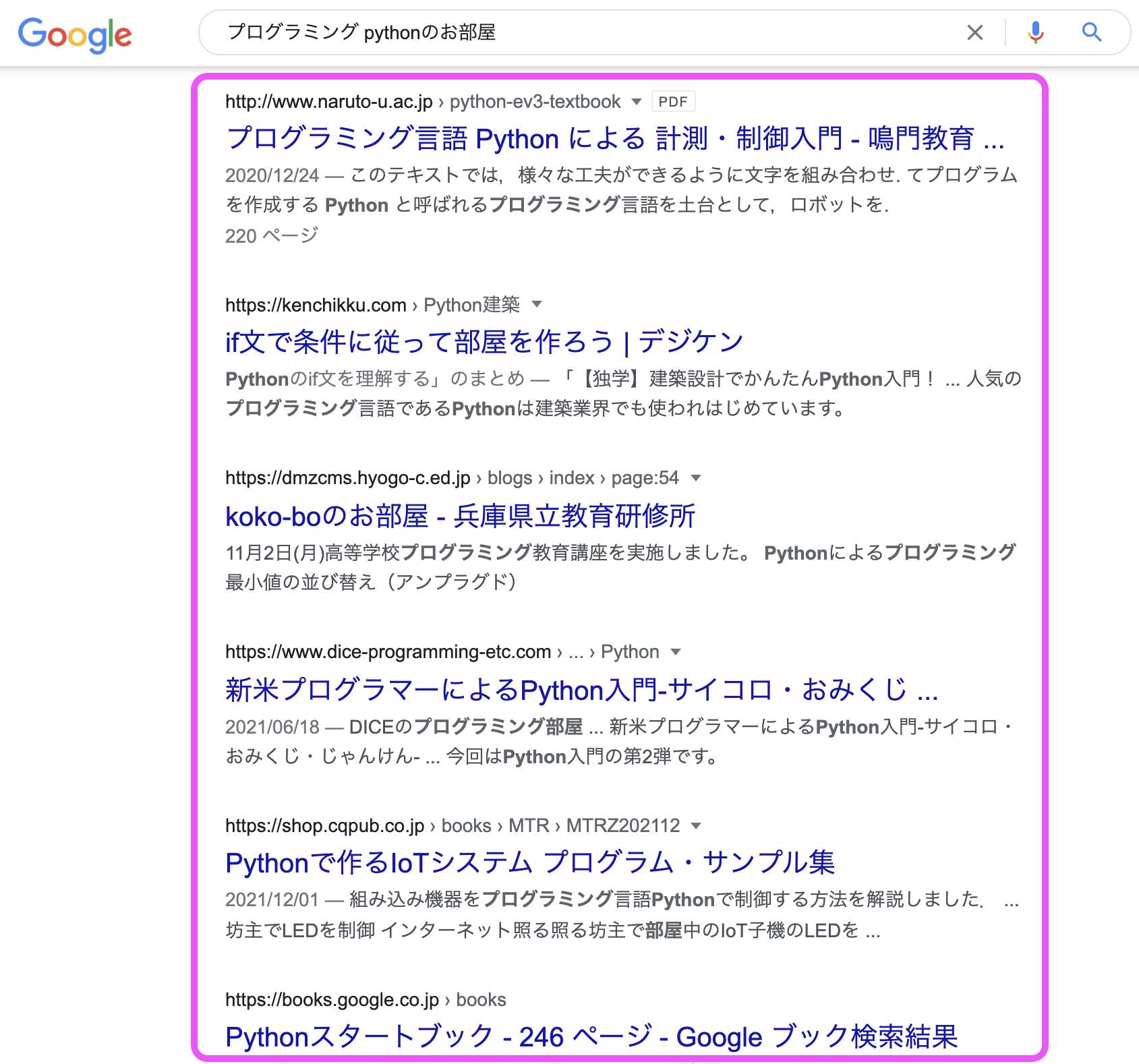1139x1064 pixels.
Task: Click the PDF badge on the first result
Action: (x=672, y=101)
